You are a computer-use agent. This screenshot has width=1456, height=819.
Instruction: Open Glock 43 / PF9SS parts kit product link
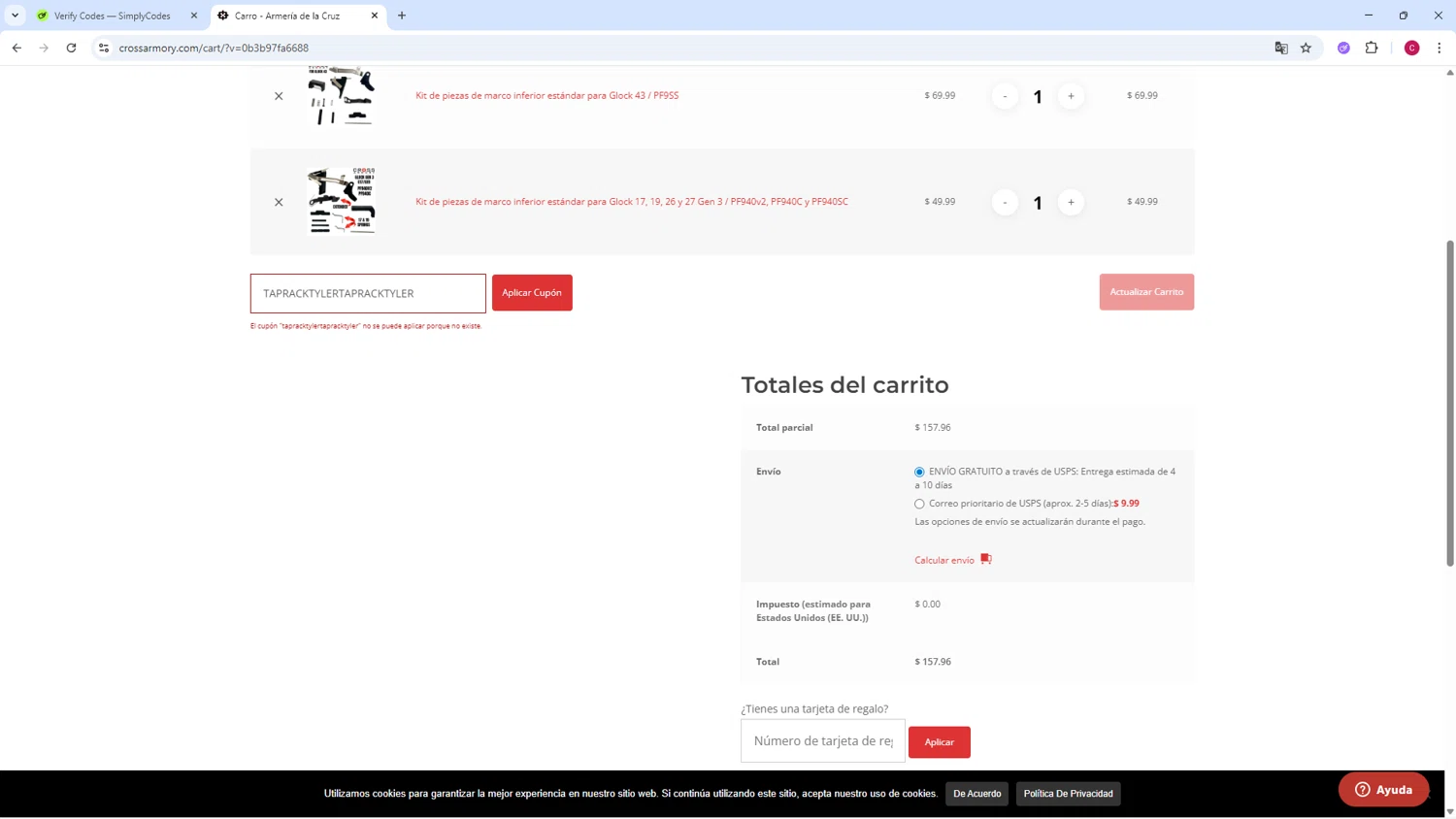coord(546,95)
